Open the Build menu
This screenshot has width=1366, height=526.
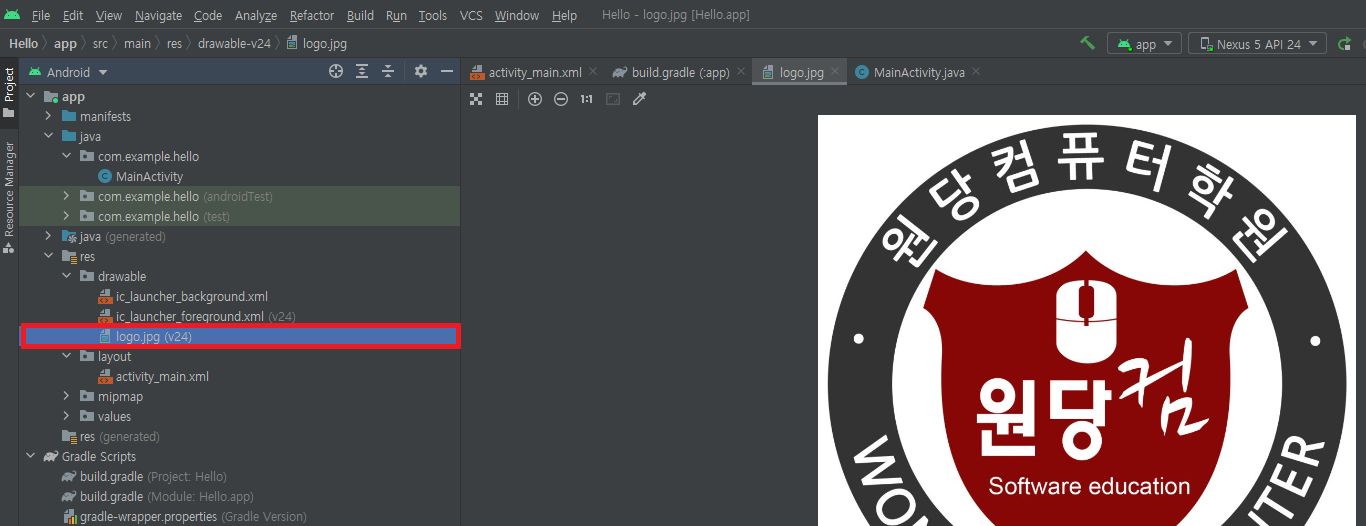(360, 15)
